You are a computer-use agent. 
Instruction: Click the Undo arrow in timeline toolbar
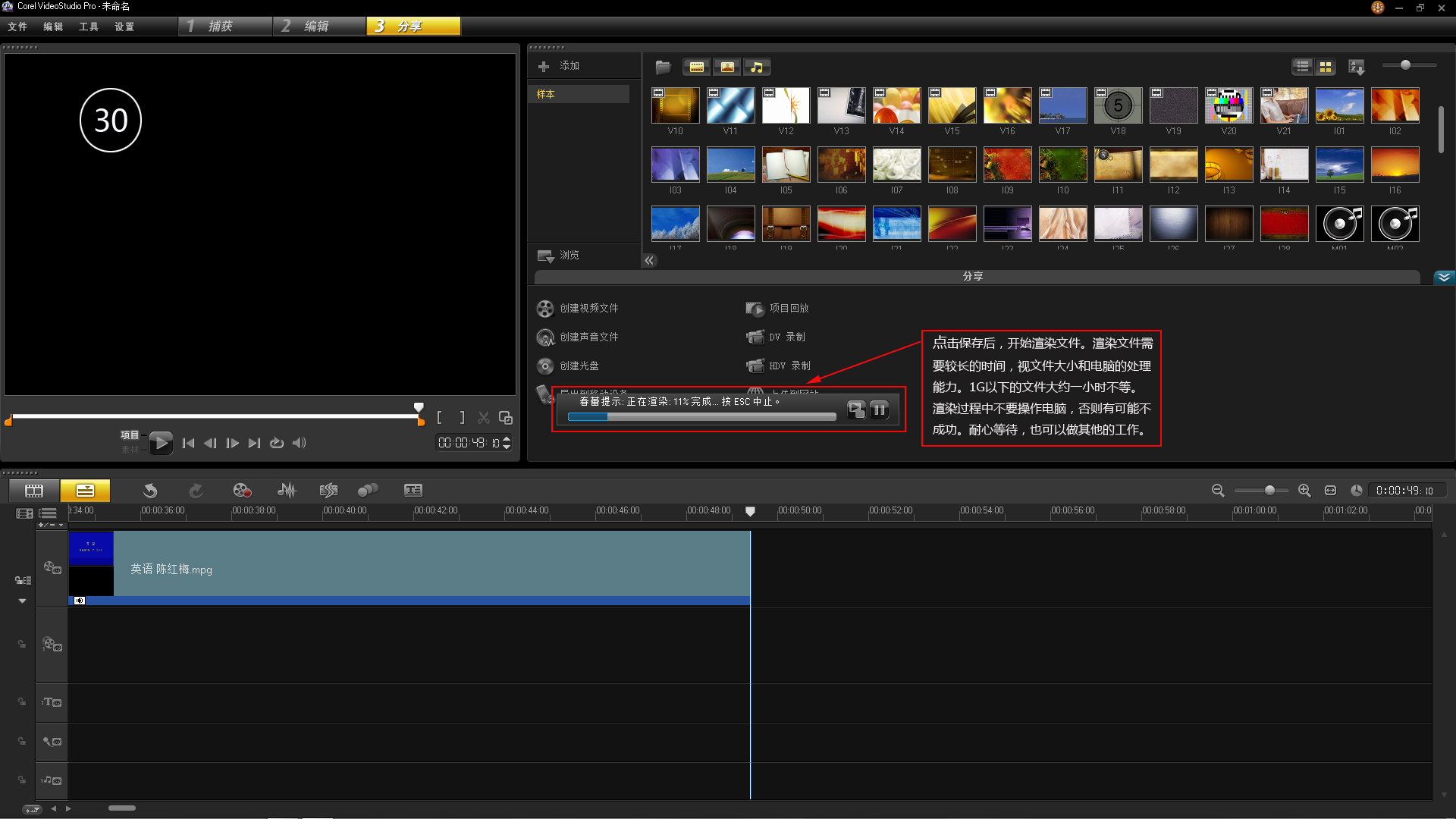coord(150,491)
